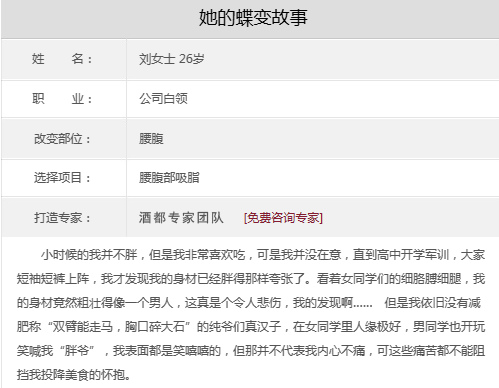This screenshot has height=388, width=499.
Task: Click the 职业 label cell
Action: coord(63,99)
